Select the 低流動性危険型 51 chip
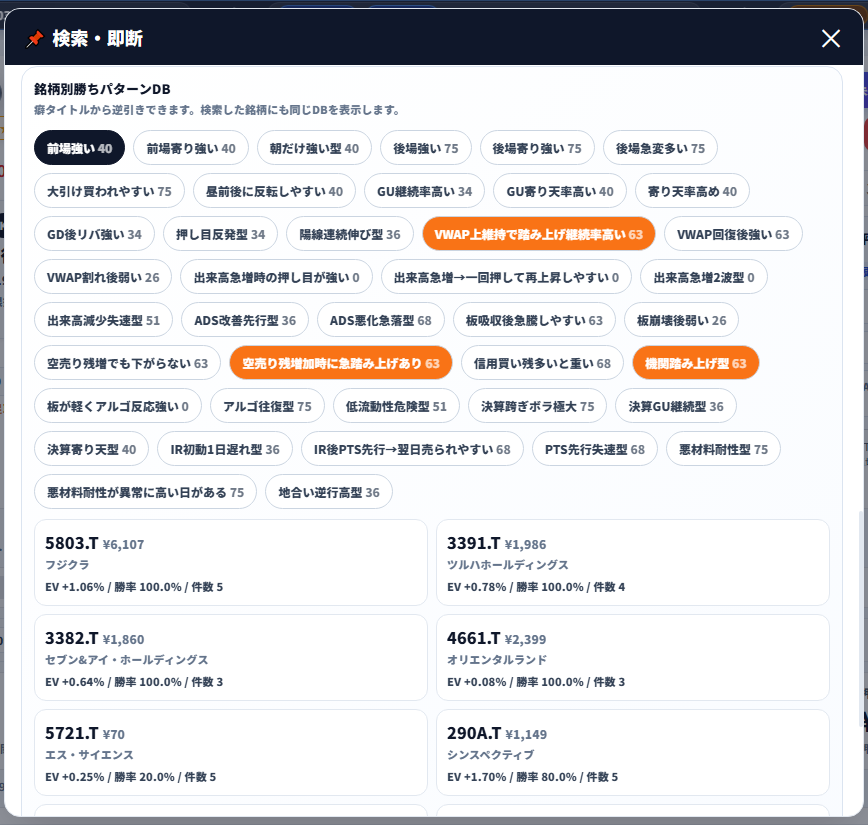The width and height of the screenshot is (868, 825). pyautogui.click(x=396, y=406)
